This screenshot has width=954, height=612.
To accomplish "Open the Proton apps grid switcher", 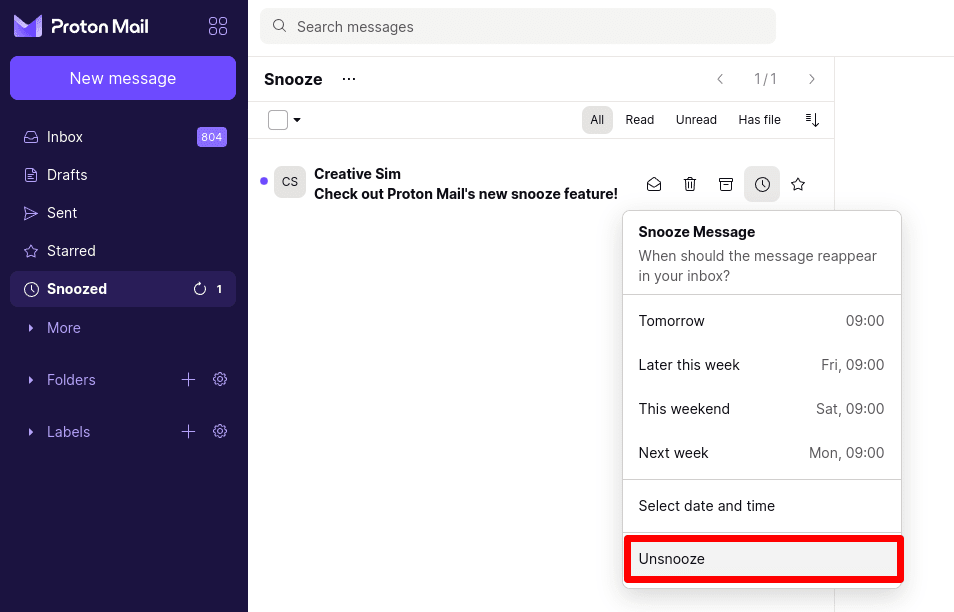I will (218, 26).
